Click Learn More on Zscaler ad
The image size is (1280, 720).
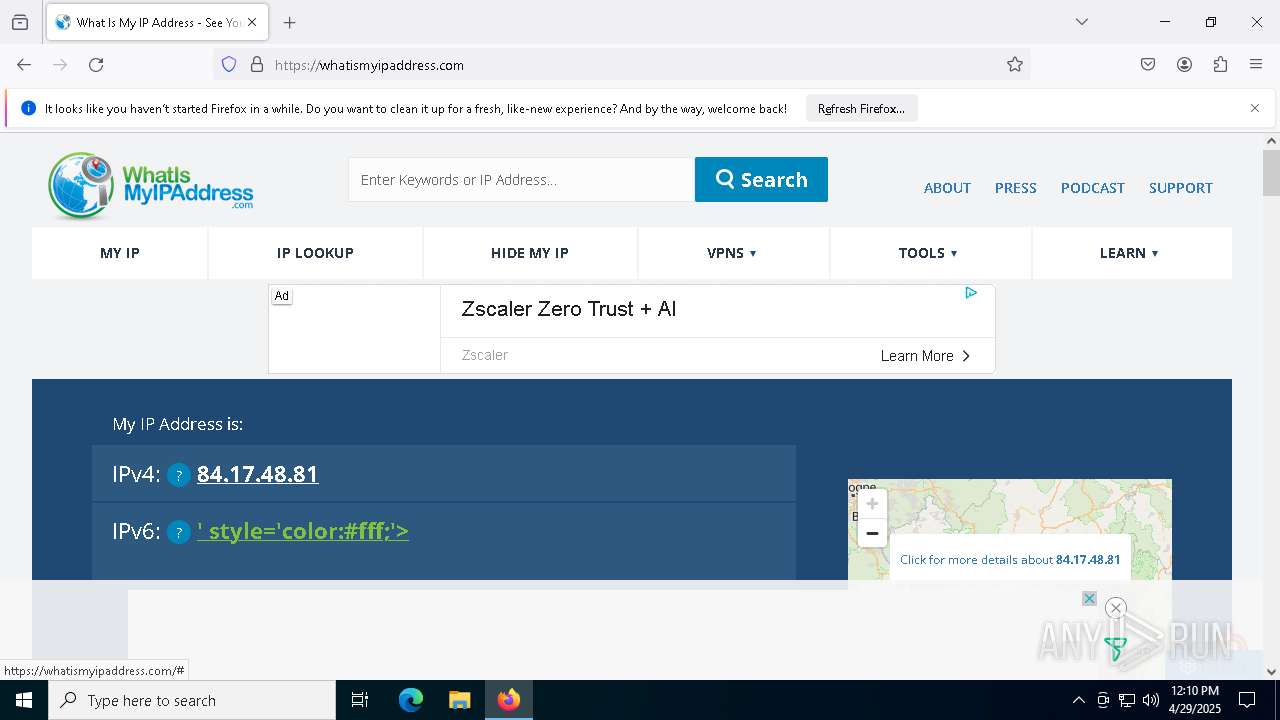(x=925, y=356)
